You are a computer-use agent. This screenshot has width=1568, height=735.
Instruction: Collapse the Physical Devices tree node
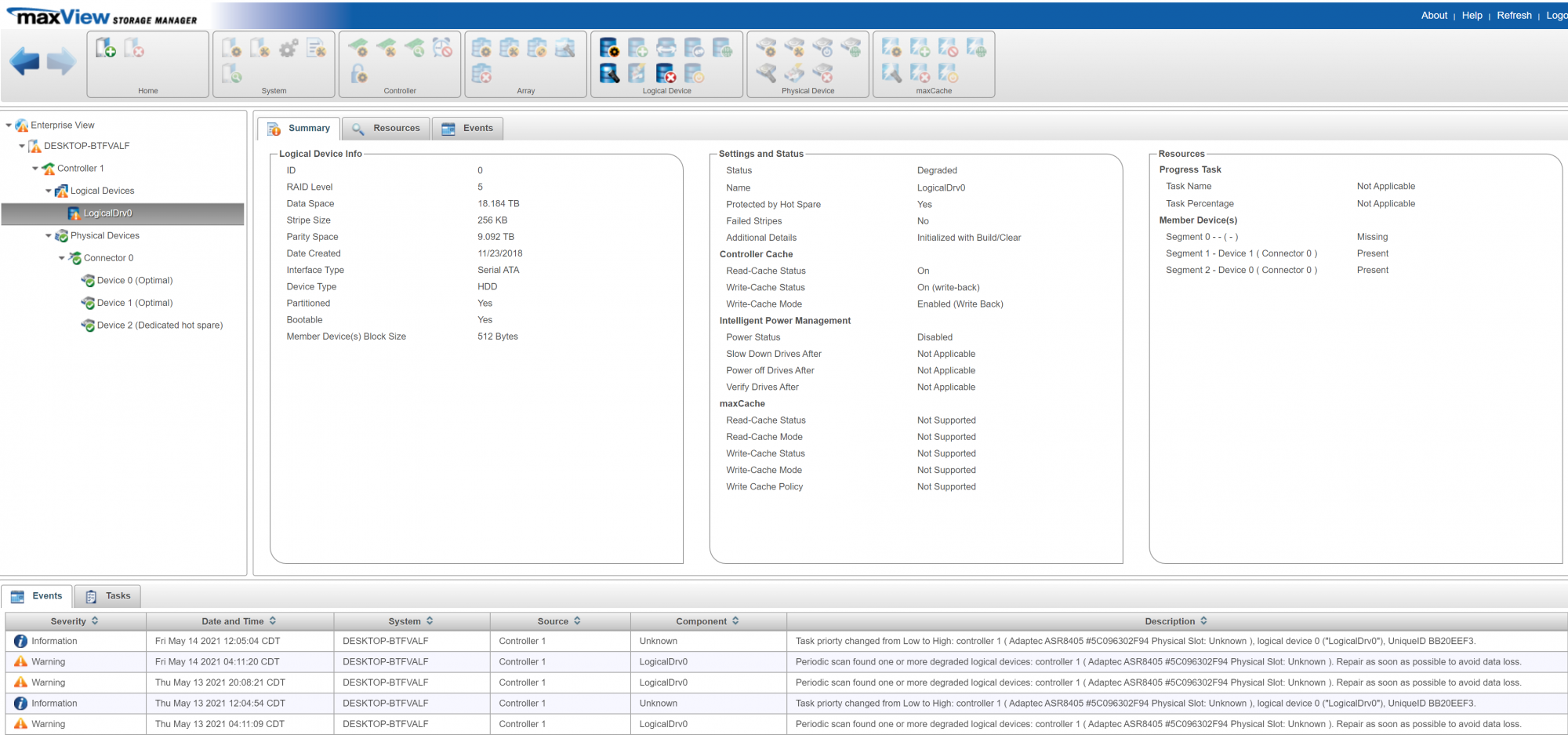(x=49, y=236)
